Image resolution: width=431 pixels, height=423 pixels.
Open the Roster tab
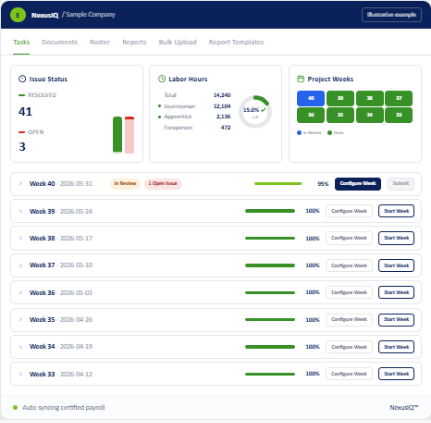100,42
